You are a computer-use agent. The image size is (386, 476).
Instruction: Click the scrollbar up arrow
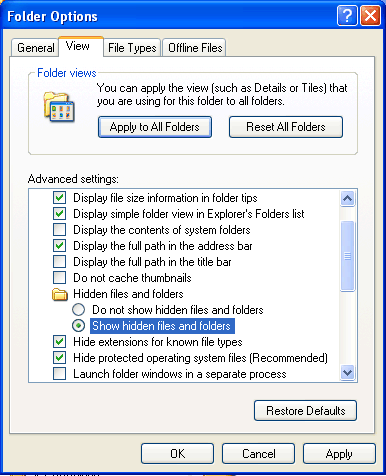347,199
